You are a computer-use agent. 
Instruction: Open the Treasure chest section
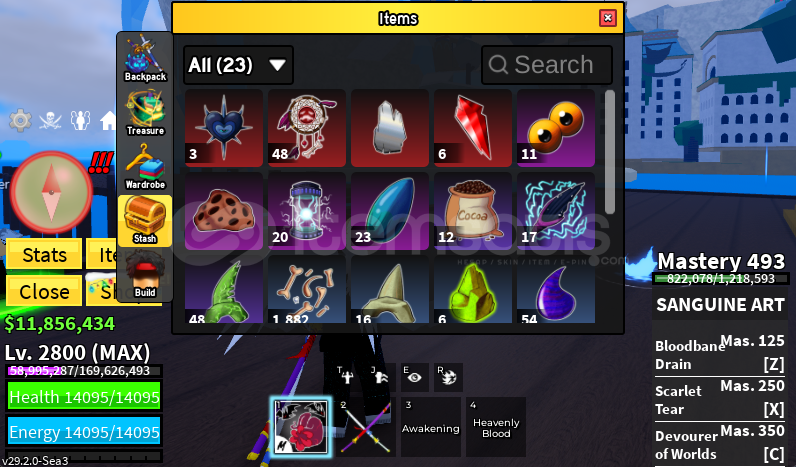click(145, 113)
